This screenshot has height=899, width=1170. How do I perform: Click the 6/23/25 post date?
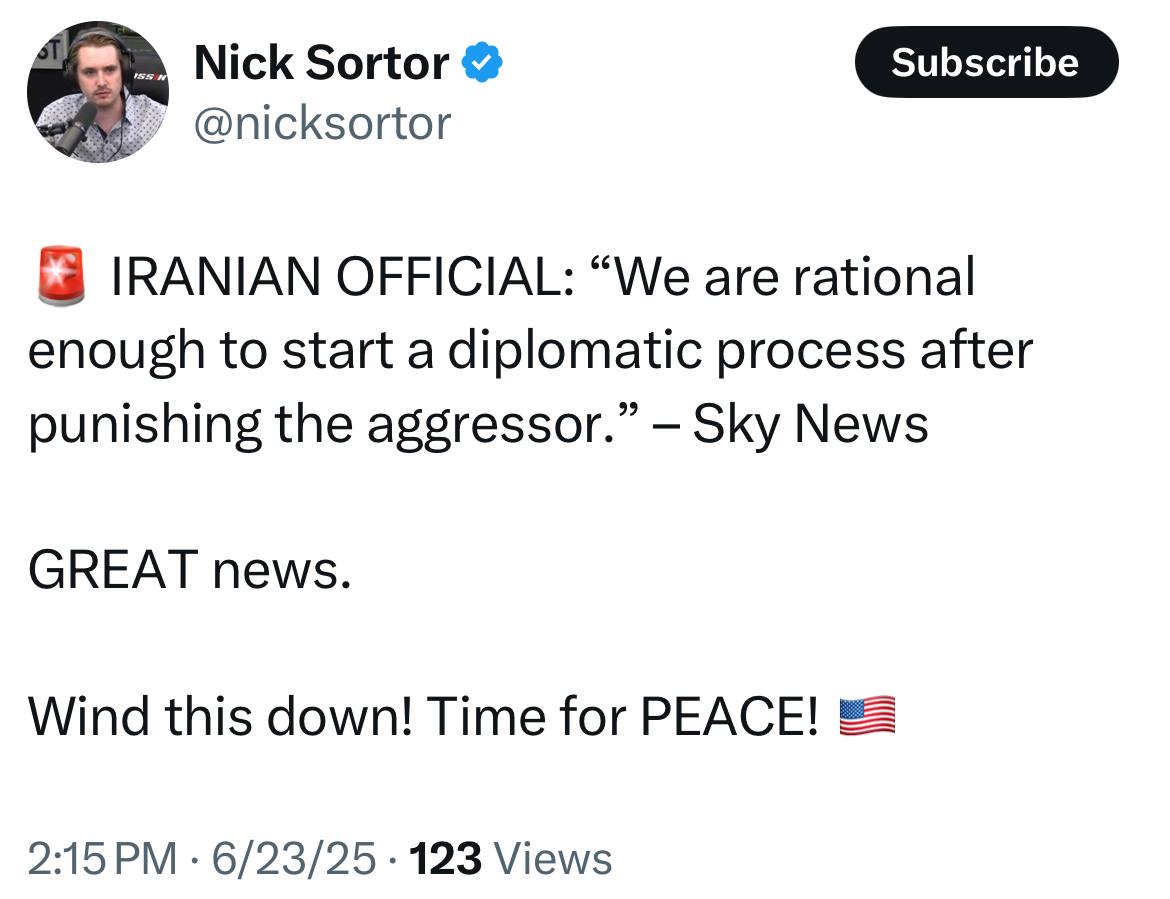click(x=293, y=858)
